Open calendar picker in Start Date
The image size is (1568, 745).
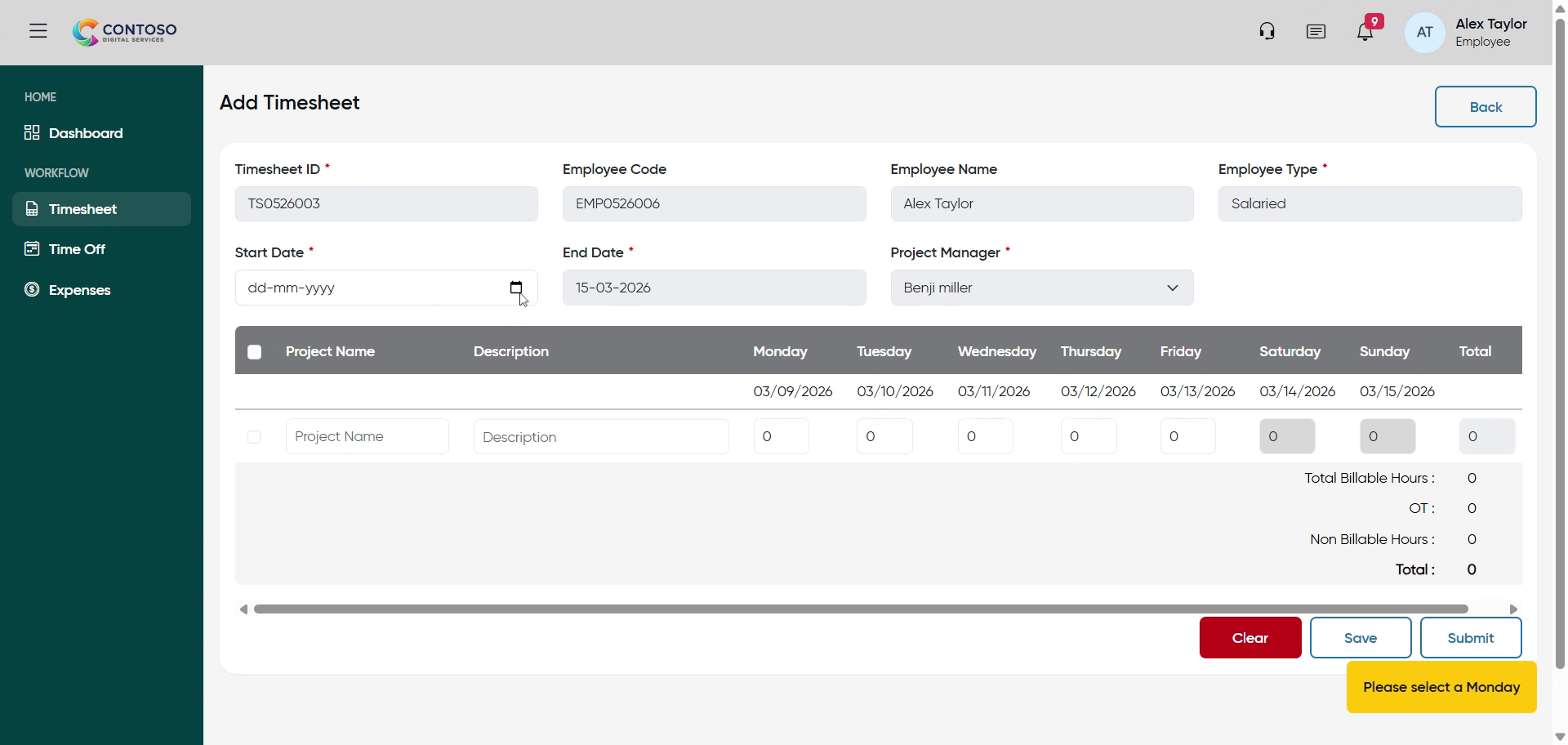click(515, 288)
